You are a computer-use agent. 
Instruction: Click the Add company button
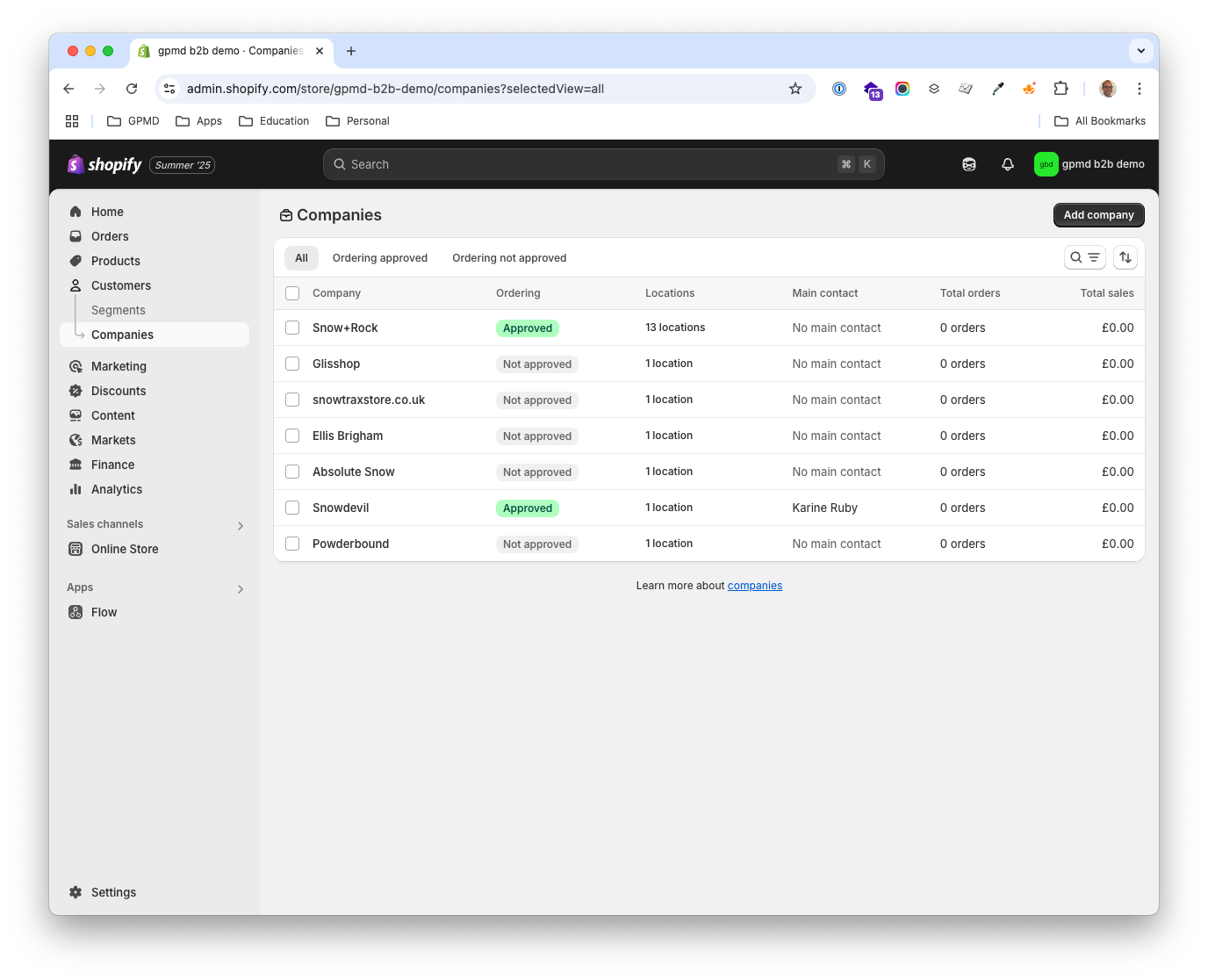click(1099, 215)
